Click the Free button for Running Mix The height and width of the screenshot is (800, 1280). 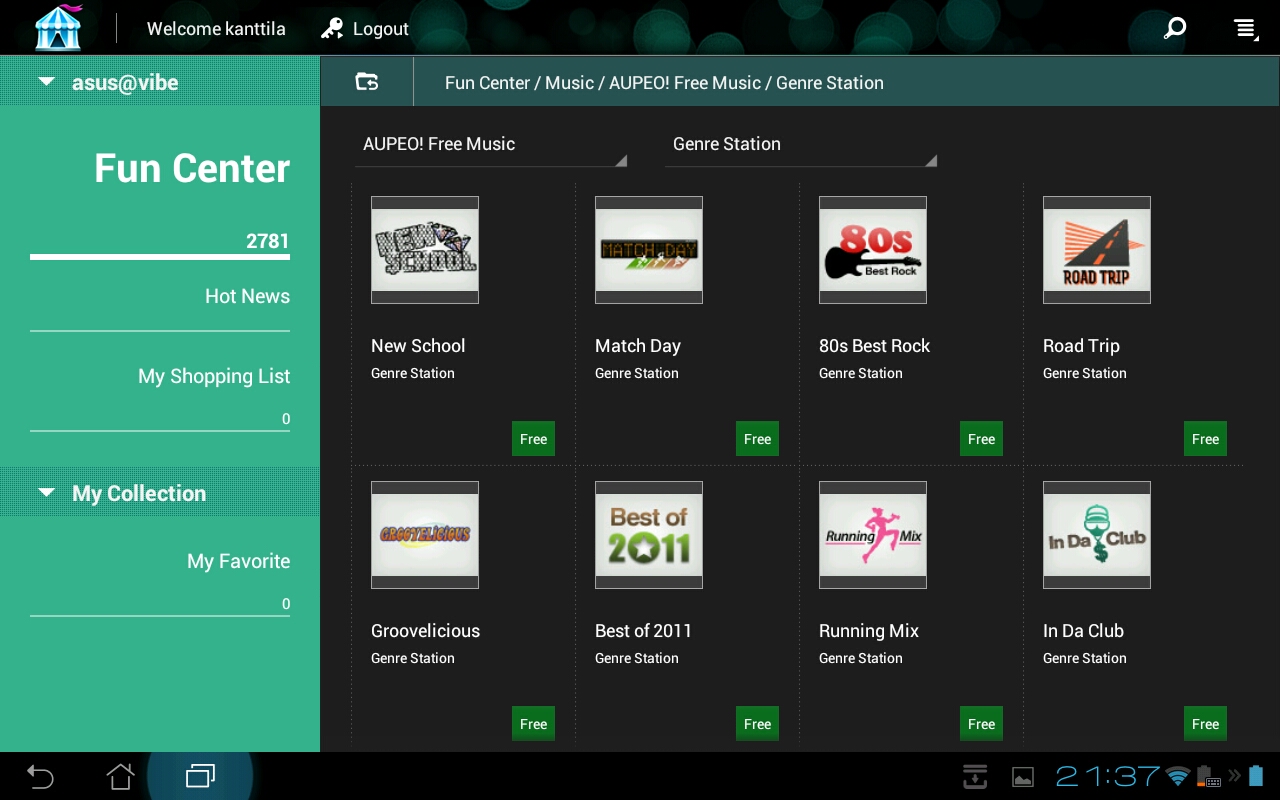click(x=982, y=724)
